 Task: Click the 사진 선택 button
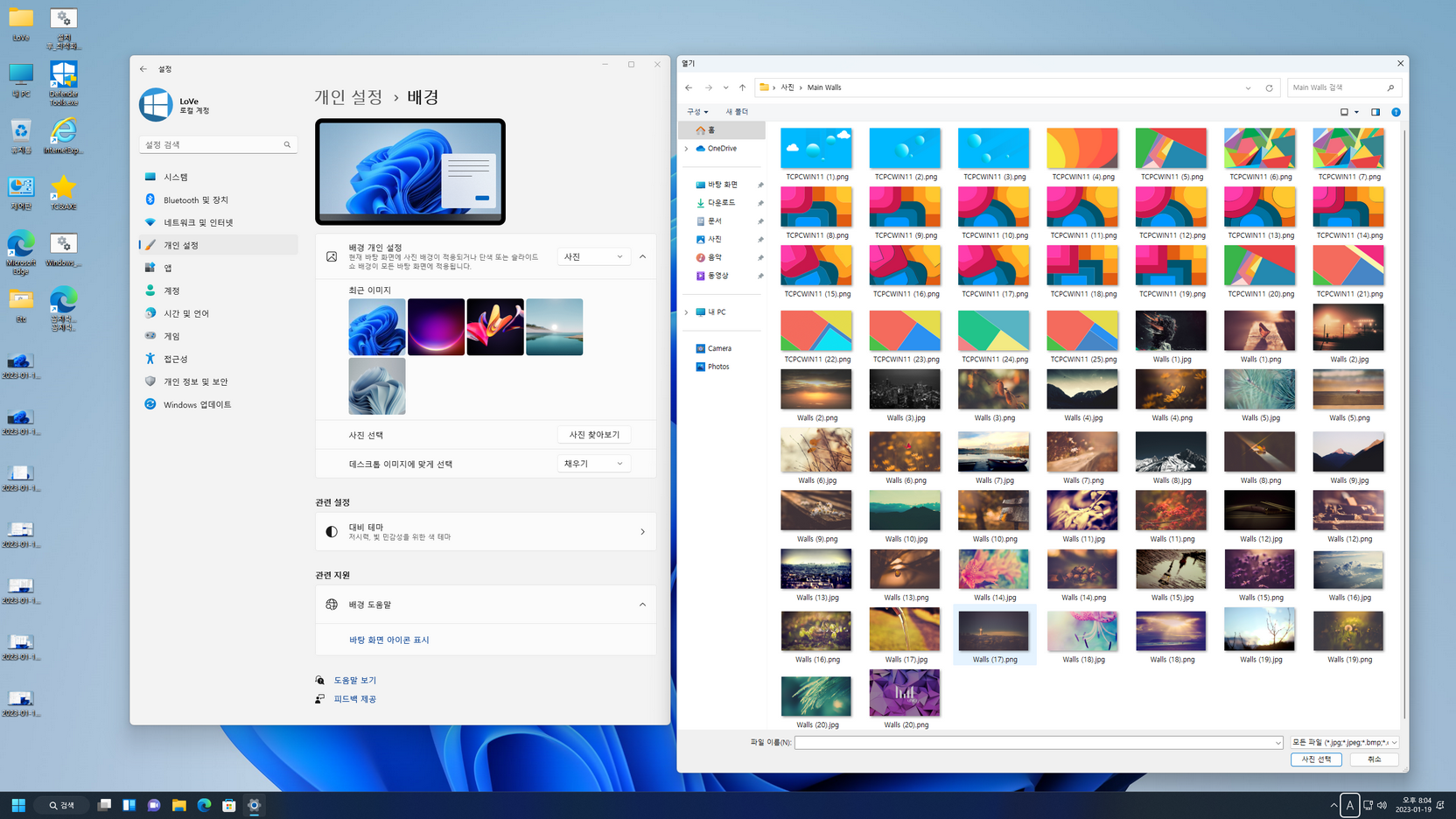point(1316,759)
